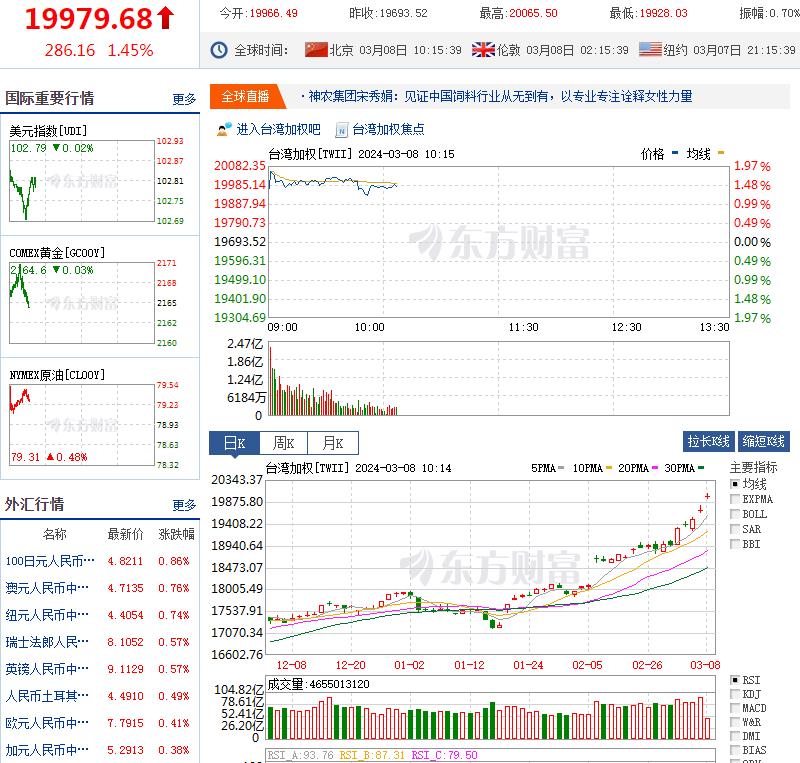Click the blue 价格 legend marker
The image size is (800, 763).
(x=675, y=153)
